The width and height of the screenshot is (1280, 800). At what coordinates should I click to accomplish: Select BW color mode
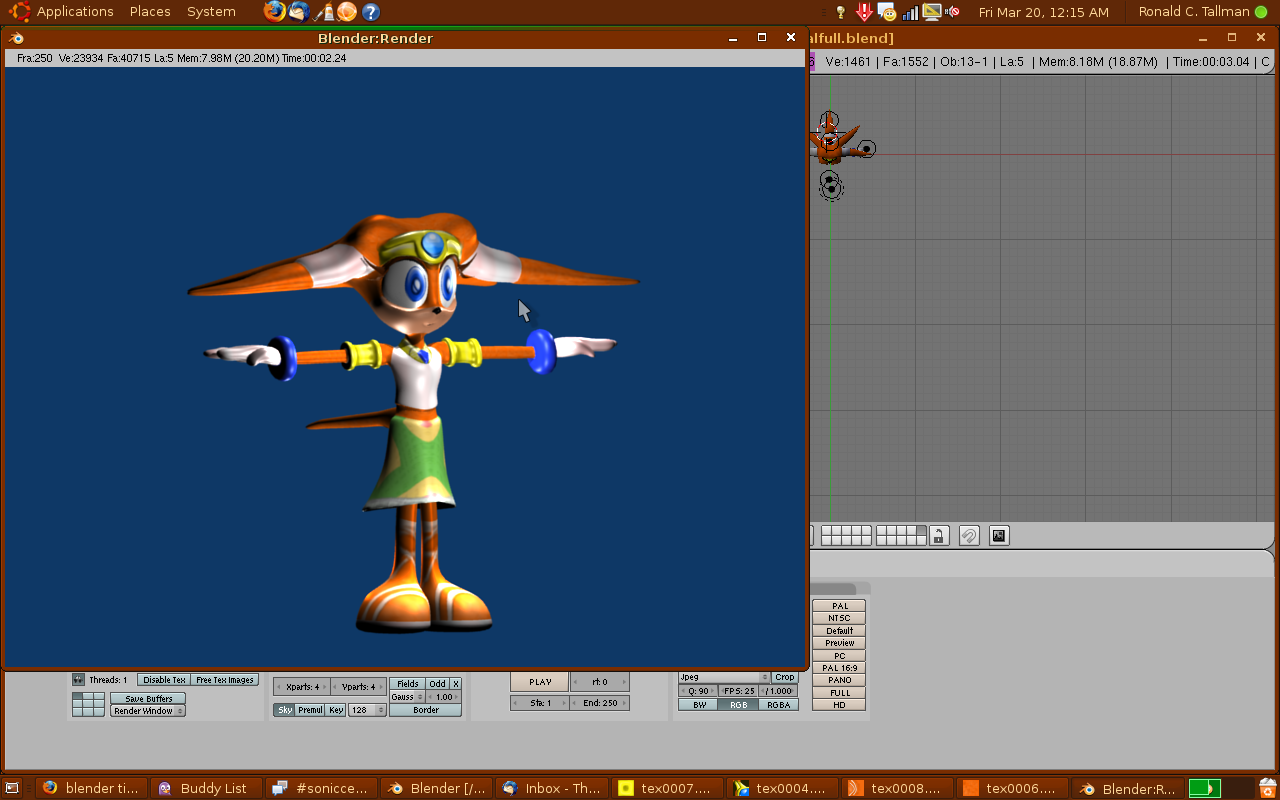tap(699, 705)
